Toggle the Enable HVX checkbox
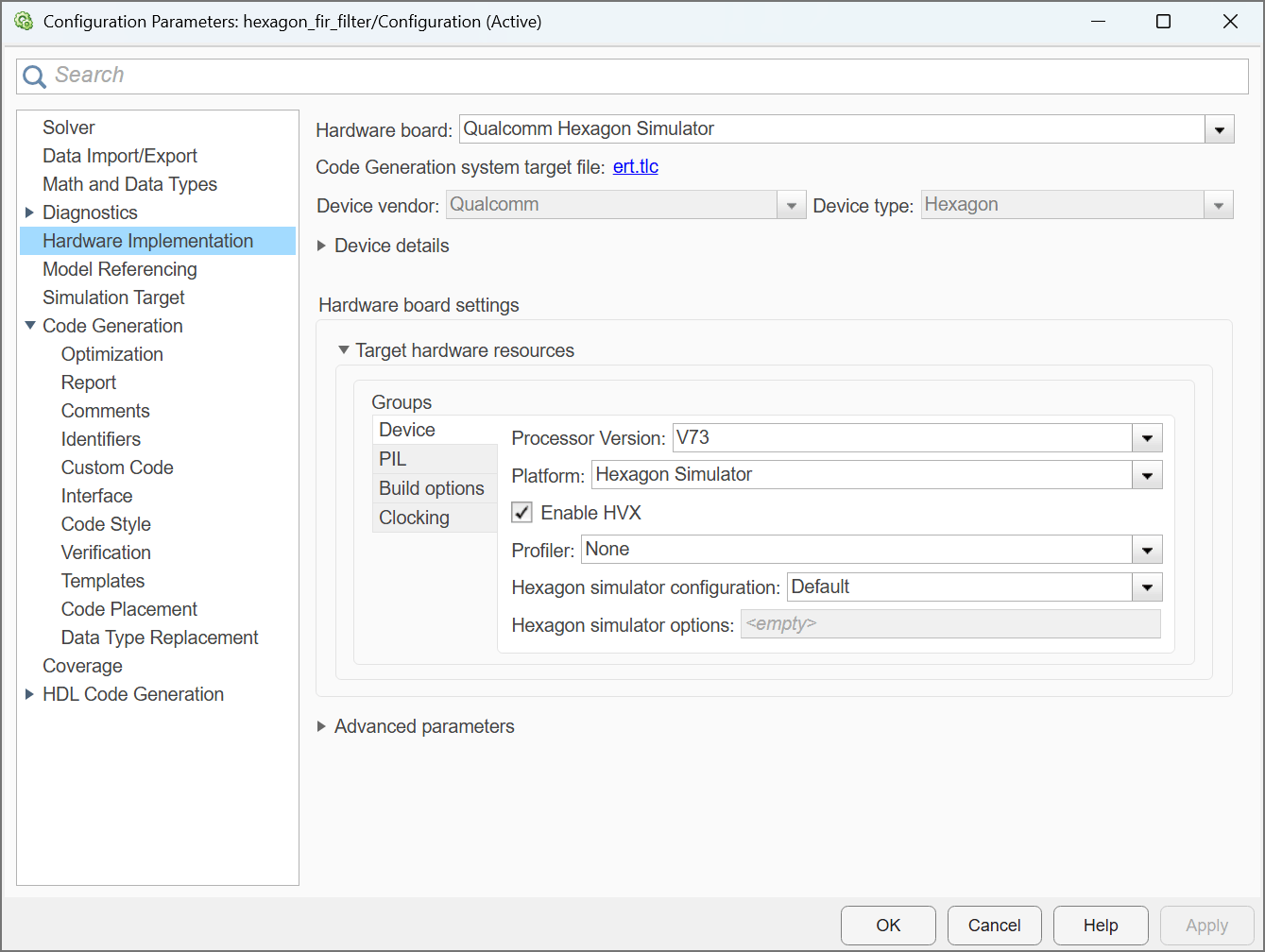This screenshot has width=1265, height=952. 521,513
